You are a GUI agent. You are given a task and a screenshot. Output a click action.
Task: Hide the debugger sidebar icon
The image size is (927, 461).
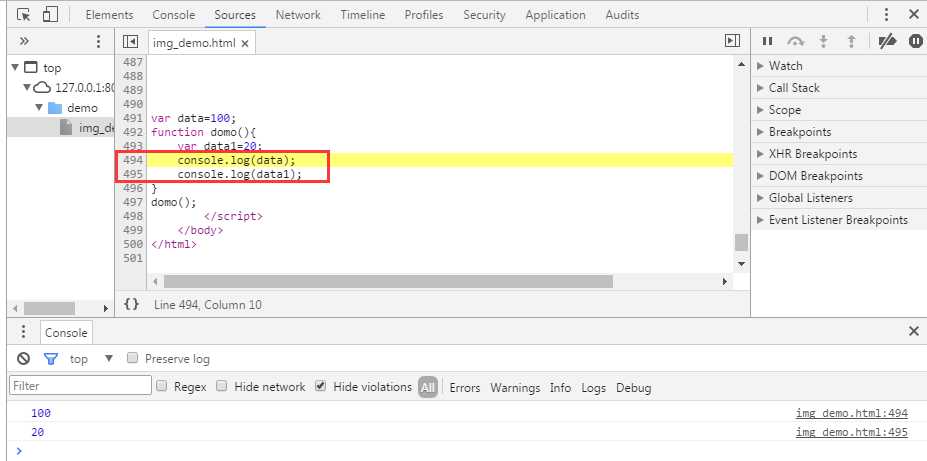[732, 41]
